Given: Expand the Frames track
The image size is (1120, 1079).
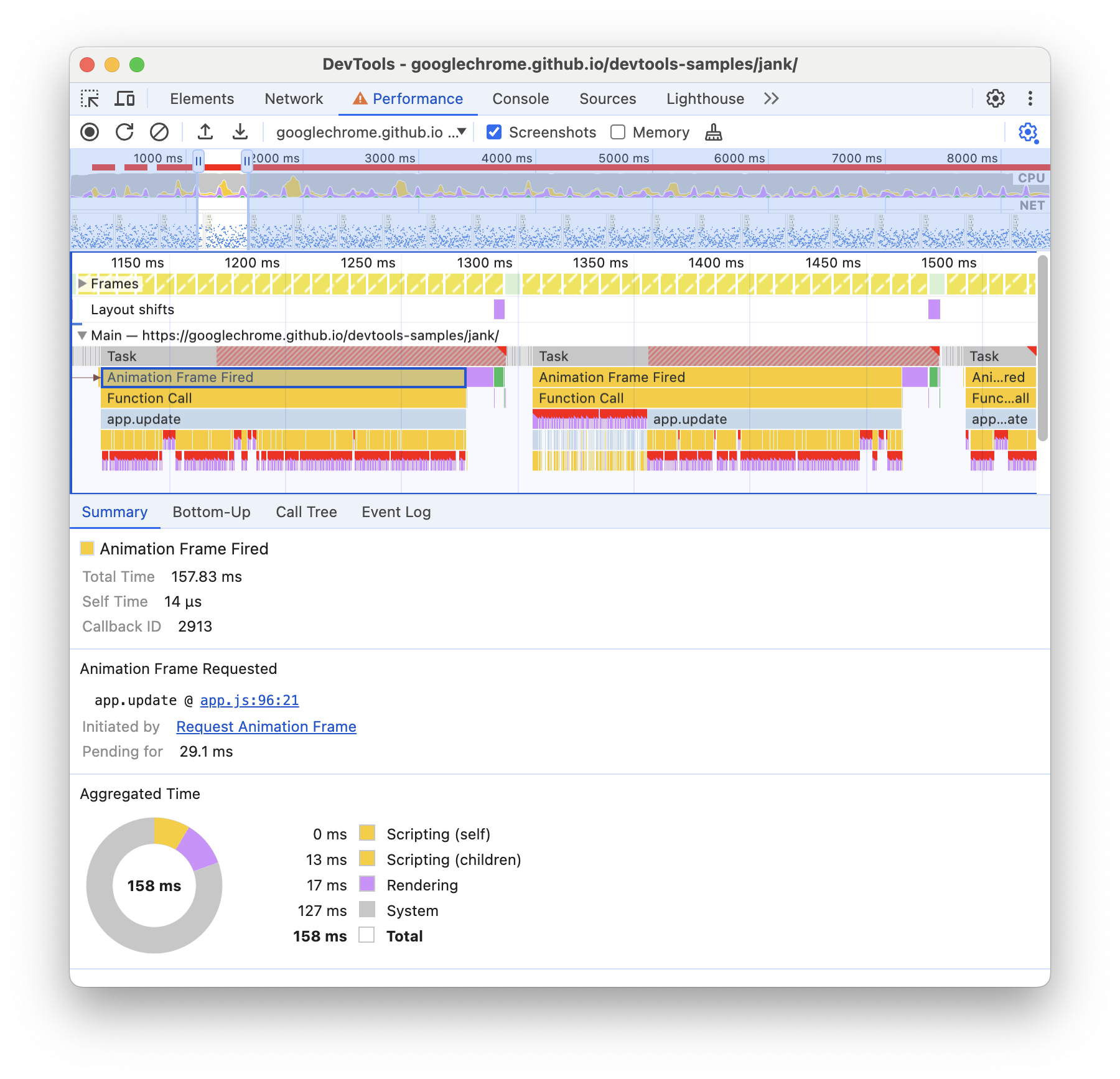Looking at the screenshot, I should click(82, 284).
